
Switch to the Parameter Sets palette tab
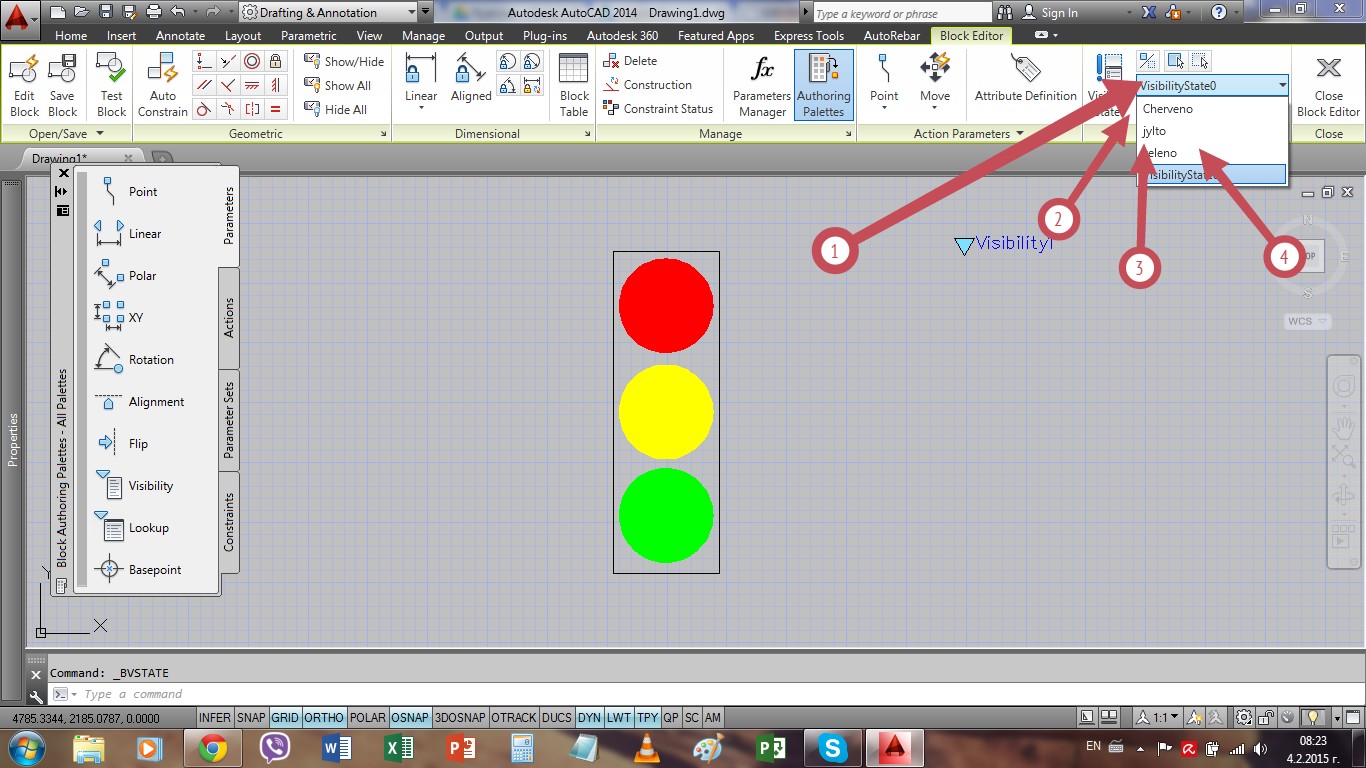[229, 419]
